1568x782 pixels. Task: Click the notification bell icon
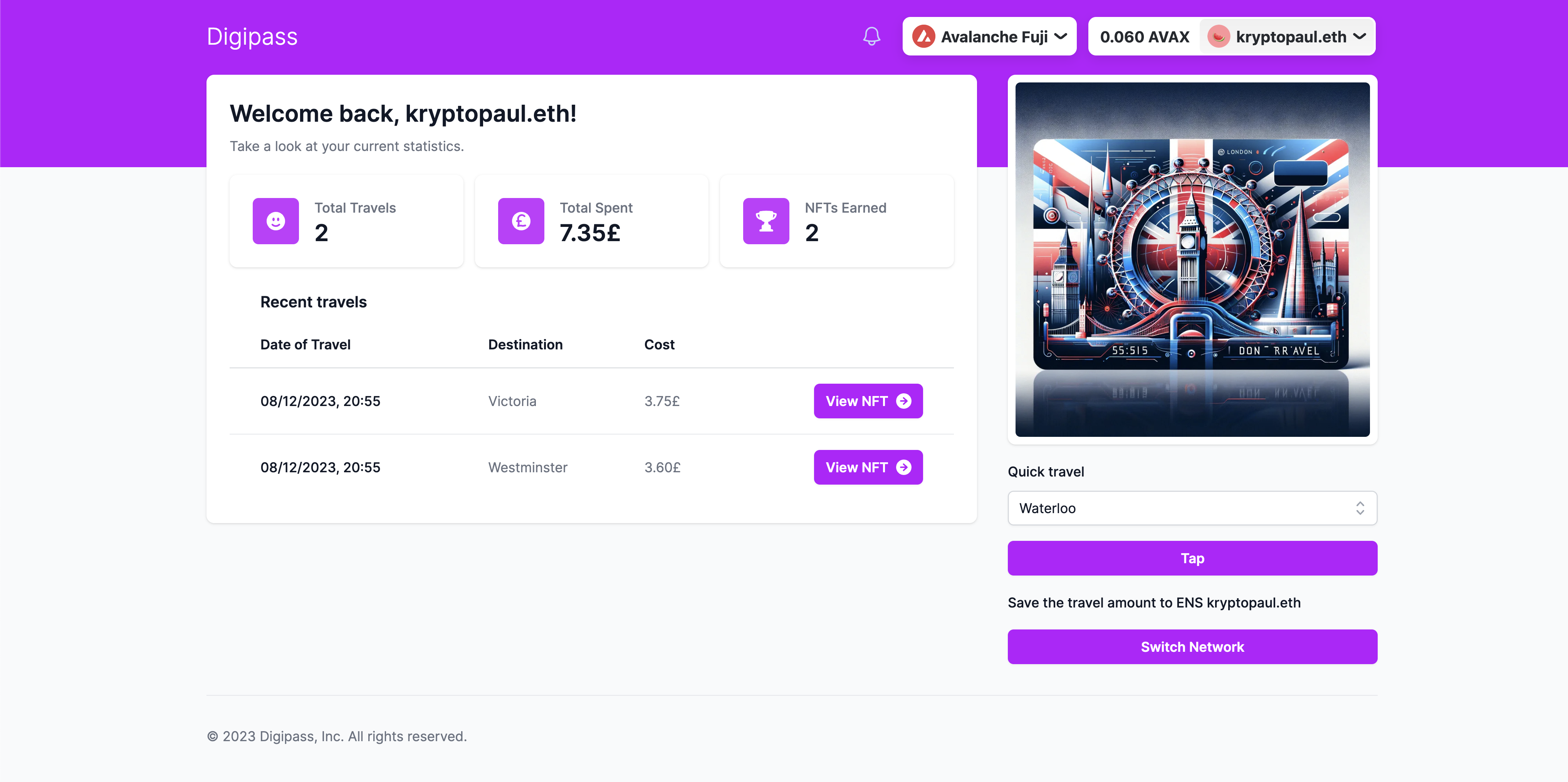click(871, 37)
